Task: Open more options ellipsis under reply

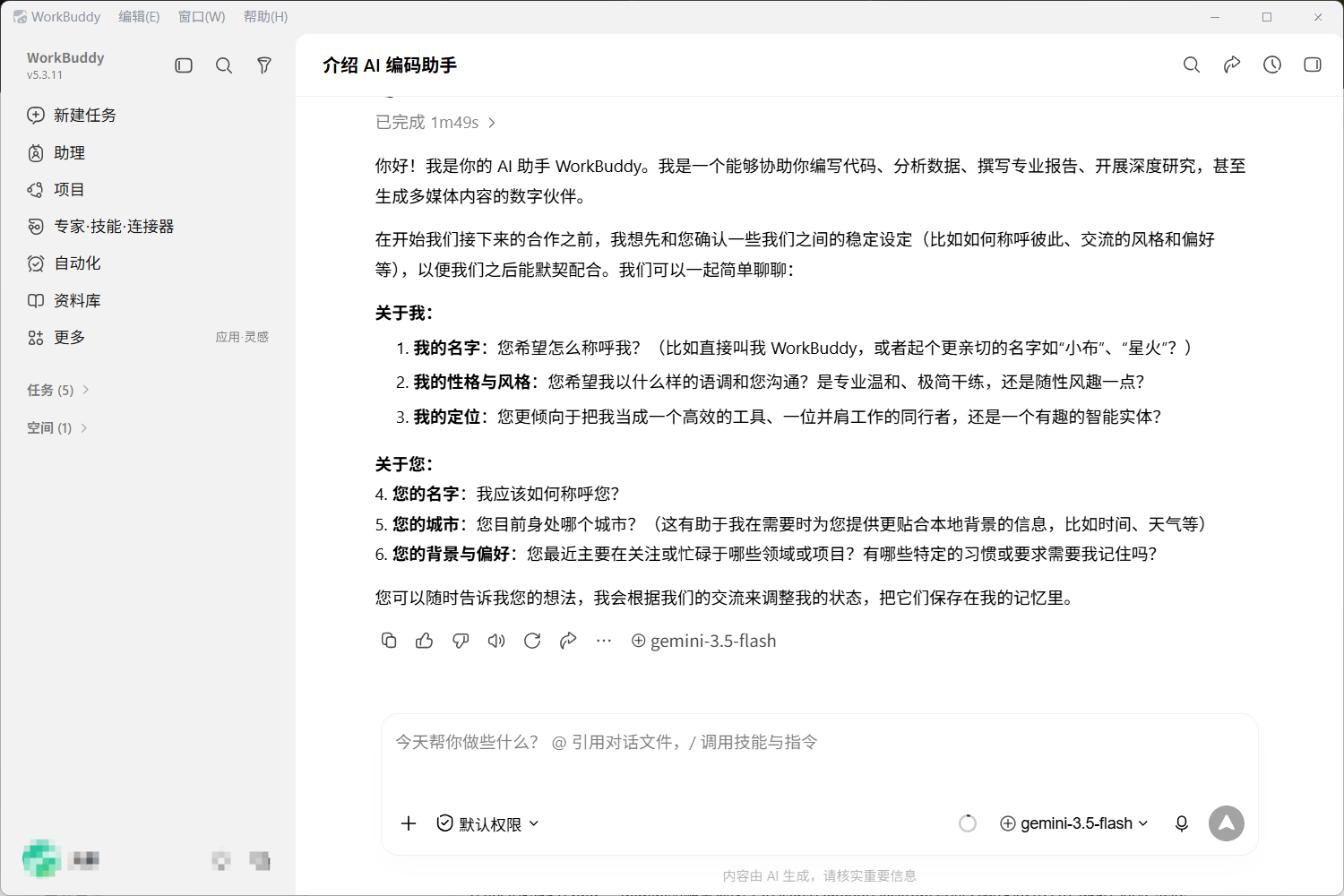Action: [604, 641]
